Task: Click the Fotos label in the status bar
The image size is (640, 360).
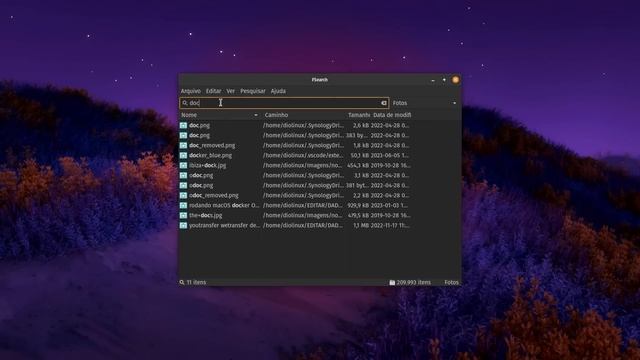Action: [x=451, y=282]
